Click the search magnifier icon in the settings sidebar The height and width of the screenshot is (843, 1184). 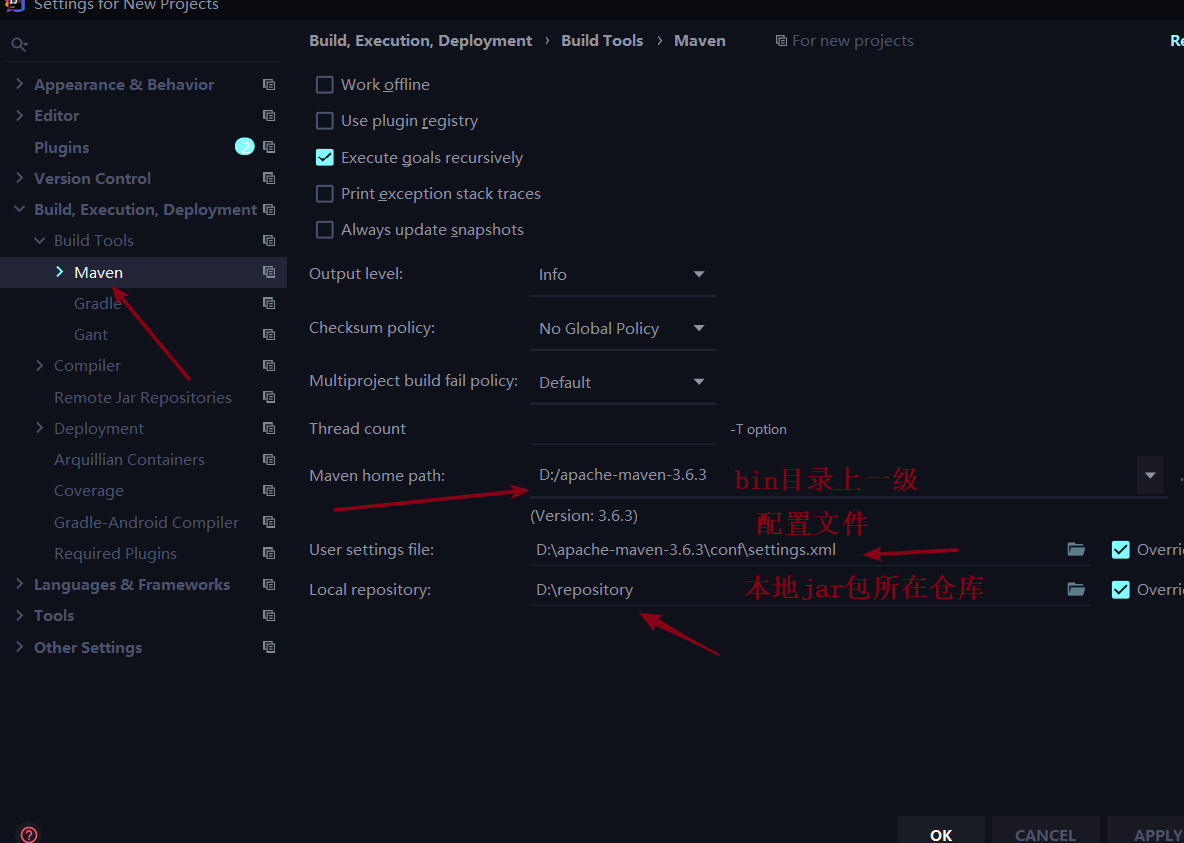tap(19, 45)
